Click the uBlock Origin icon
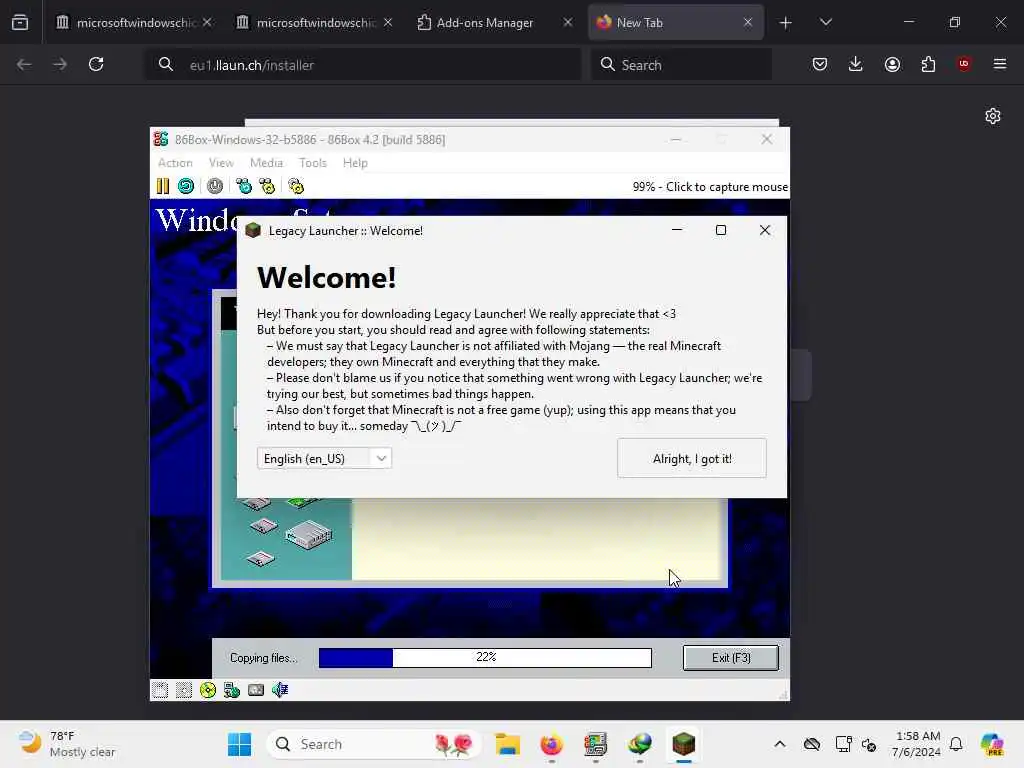1024x768 pixels. tap(964, 64)
